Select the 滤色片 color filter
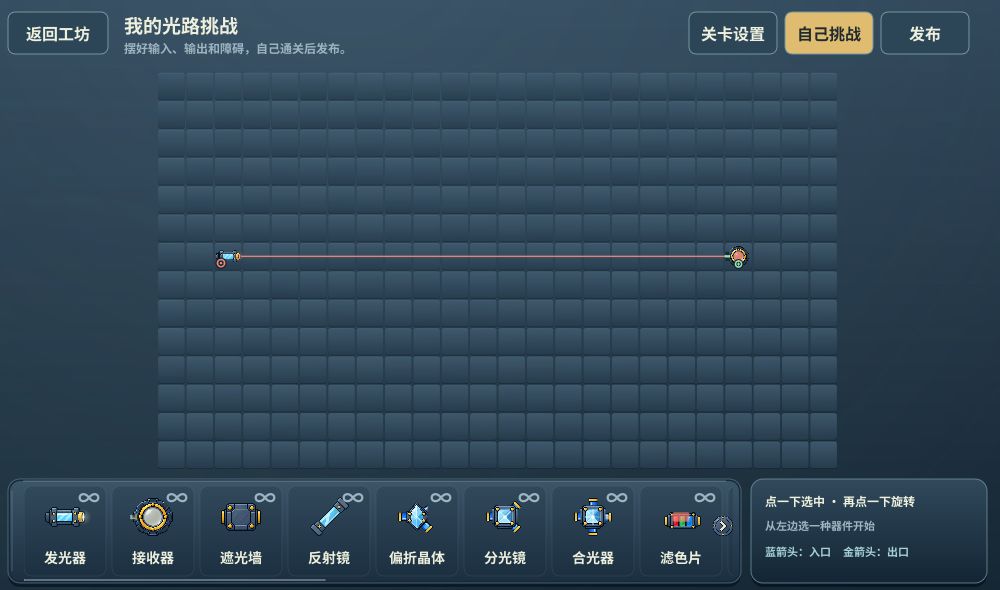This screenshot has width=1000, height=590. click(x=680, y=531)
